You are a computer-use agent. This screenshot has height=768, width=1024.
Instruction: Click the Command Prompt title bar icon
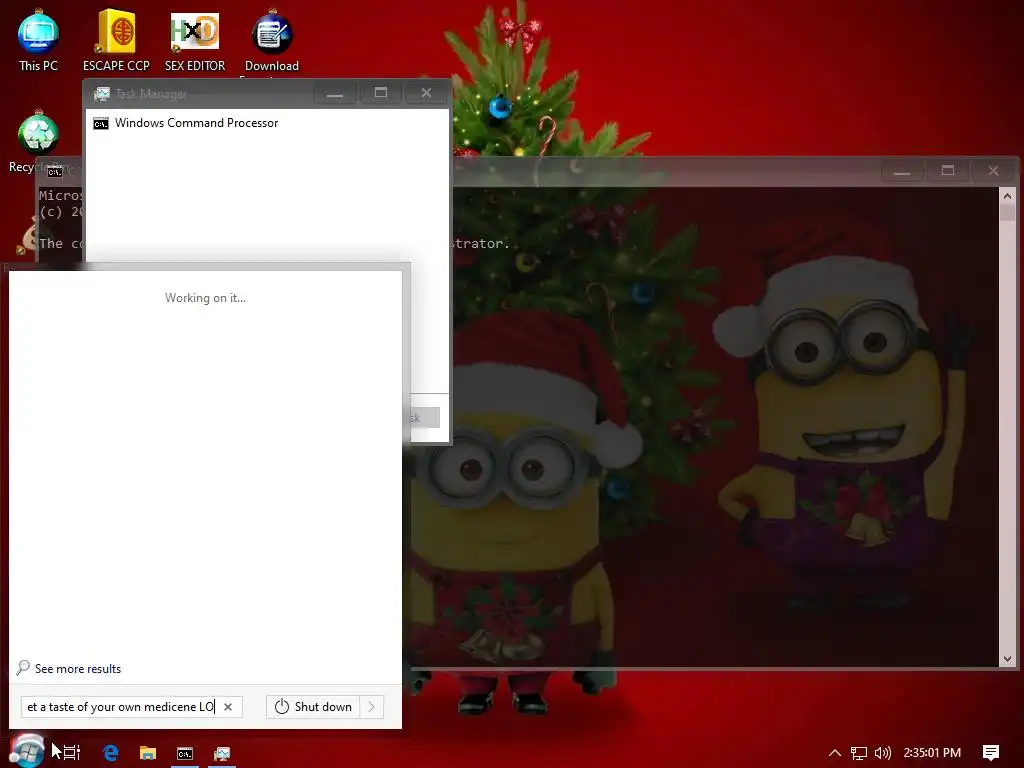click(x=55, y=172)
